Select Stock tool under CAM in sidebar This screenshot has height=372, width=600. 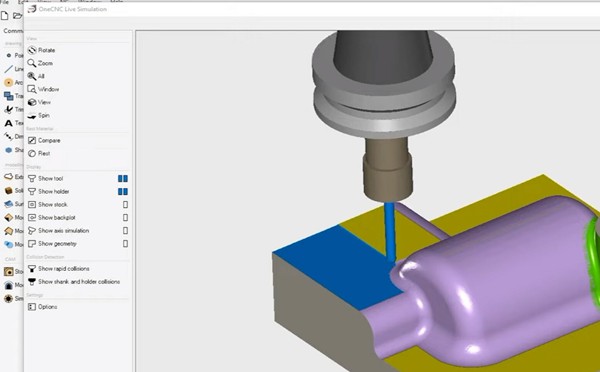[x=13, y=272]
